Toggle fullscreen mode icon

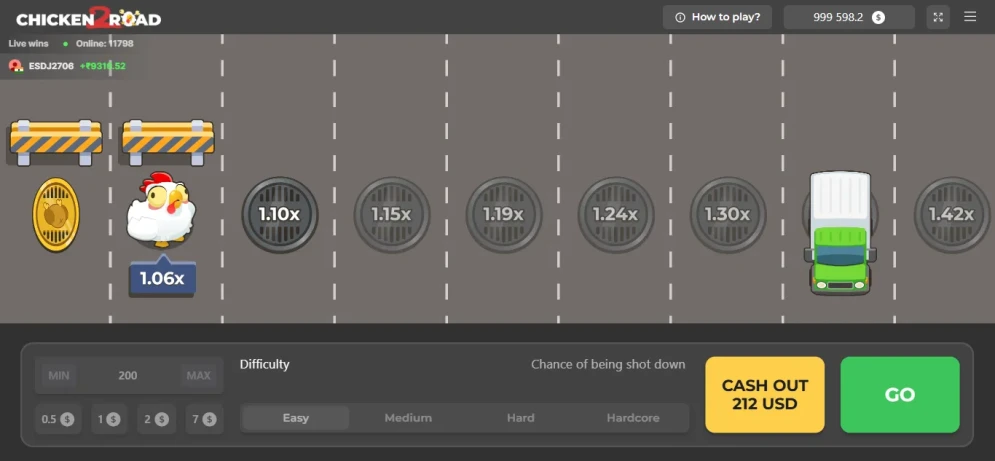pos(938,17)
